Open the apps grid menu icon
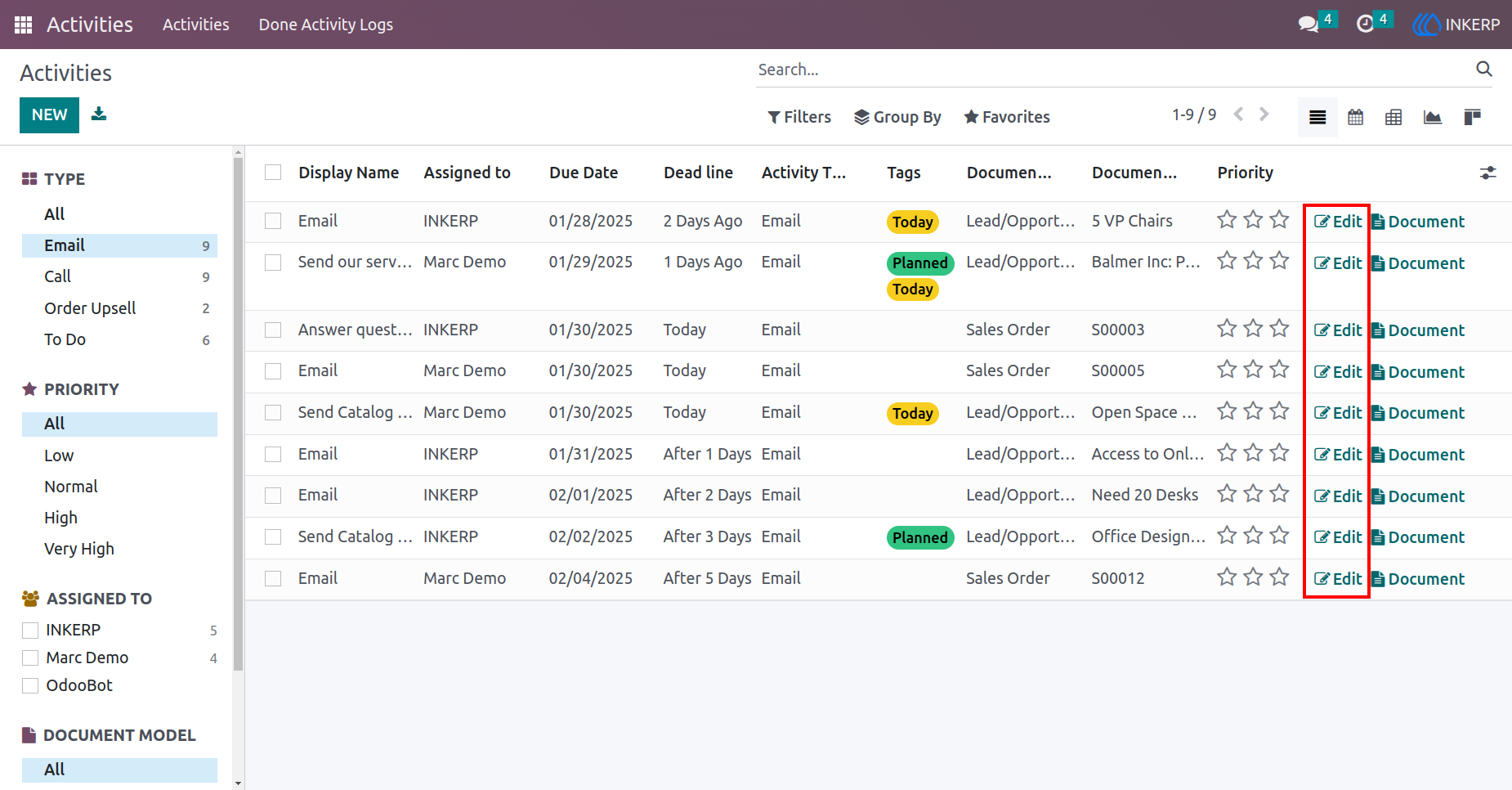Image resolution: width=1512 pixels, height=790 pixels. coord(23,25)
